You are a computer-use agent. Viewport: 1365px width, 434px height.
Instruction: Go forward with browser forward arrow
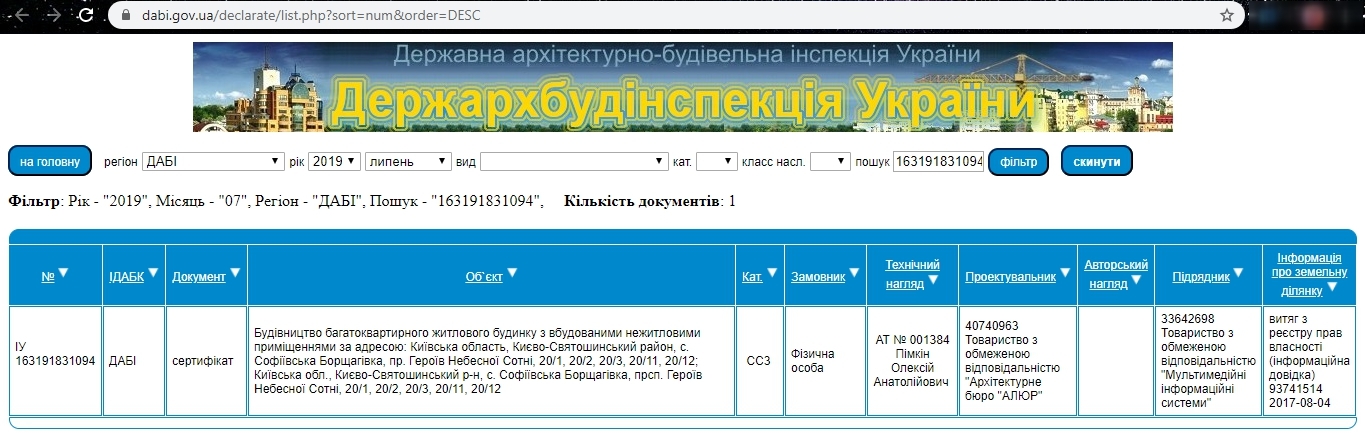[x=53, y=15]
